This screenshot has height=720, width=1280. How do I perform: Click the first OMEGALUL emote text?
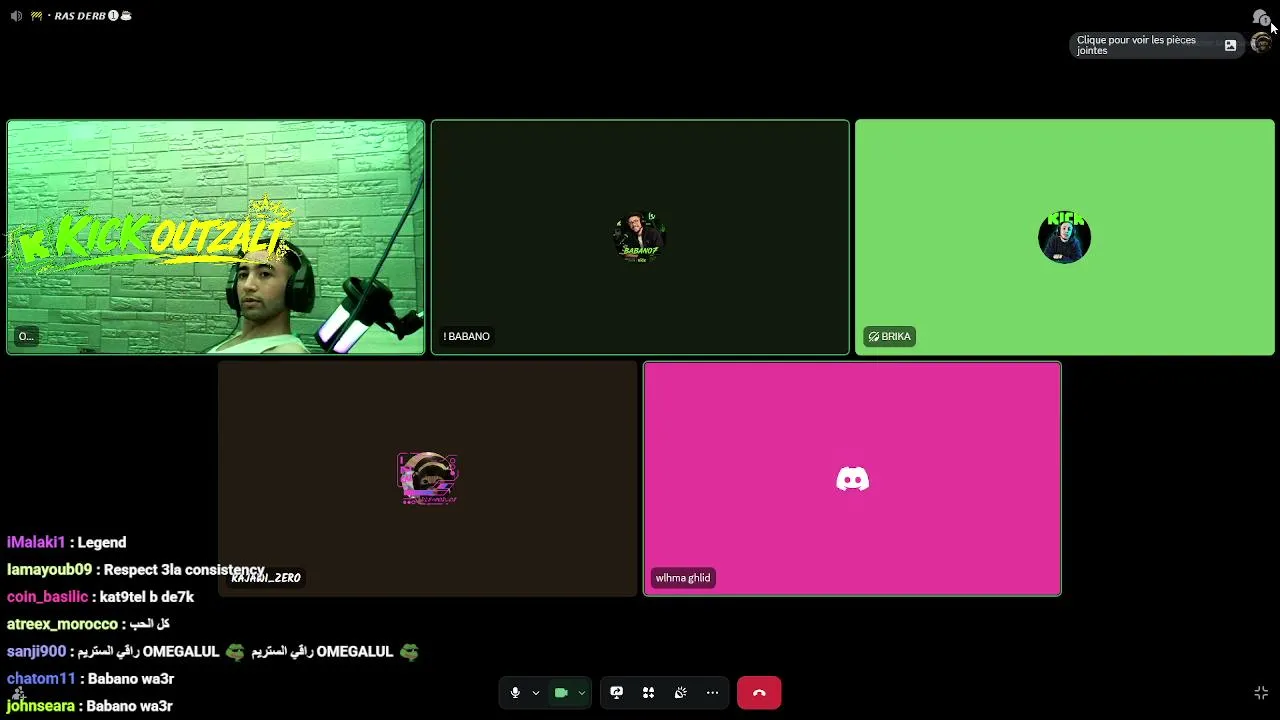[x=181, y=651]
